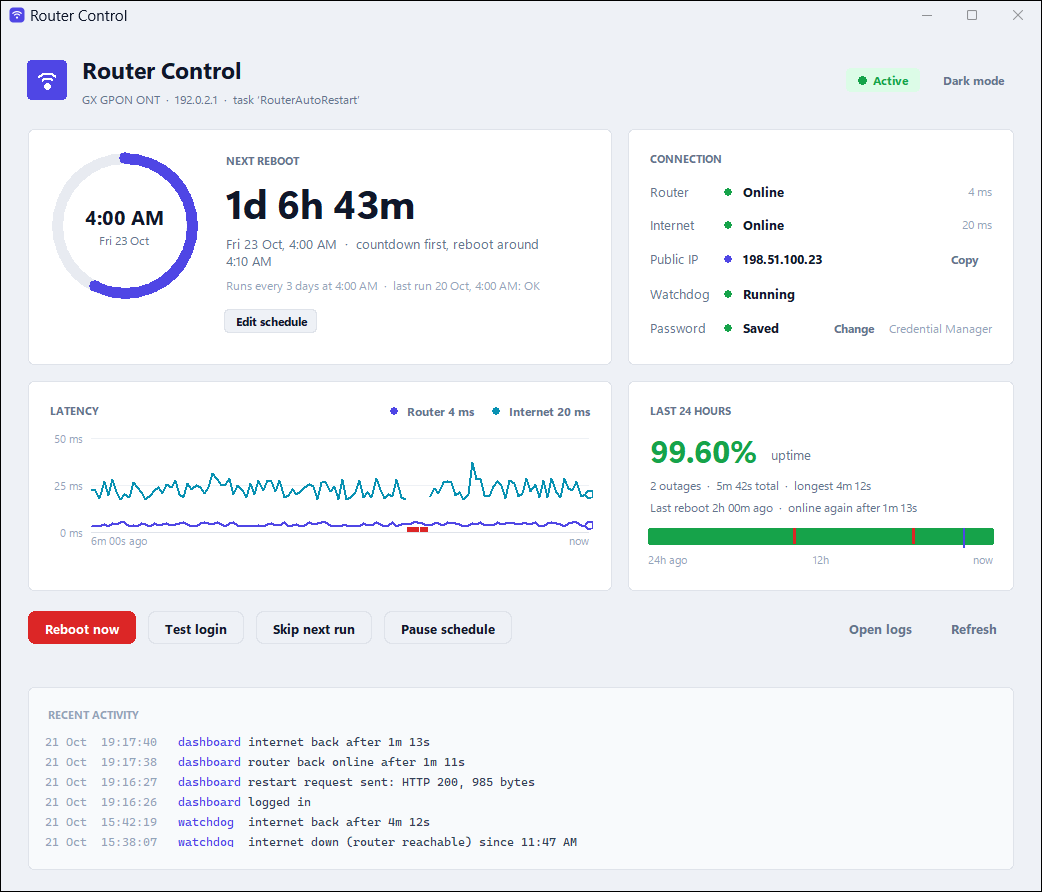Click the Router '4 ms' latency value in Connection
The image size is (1042, 892).
[980, 192]
